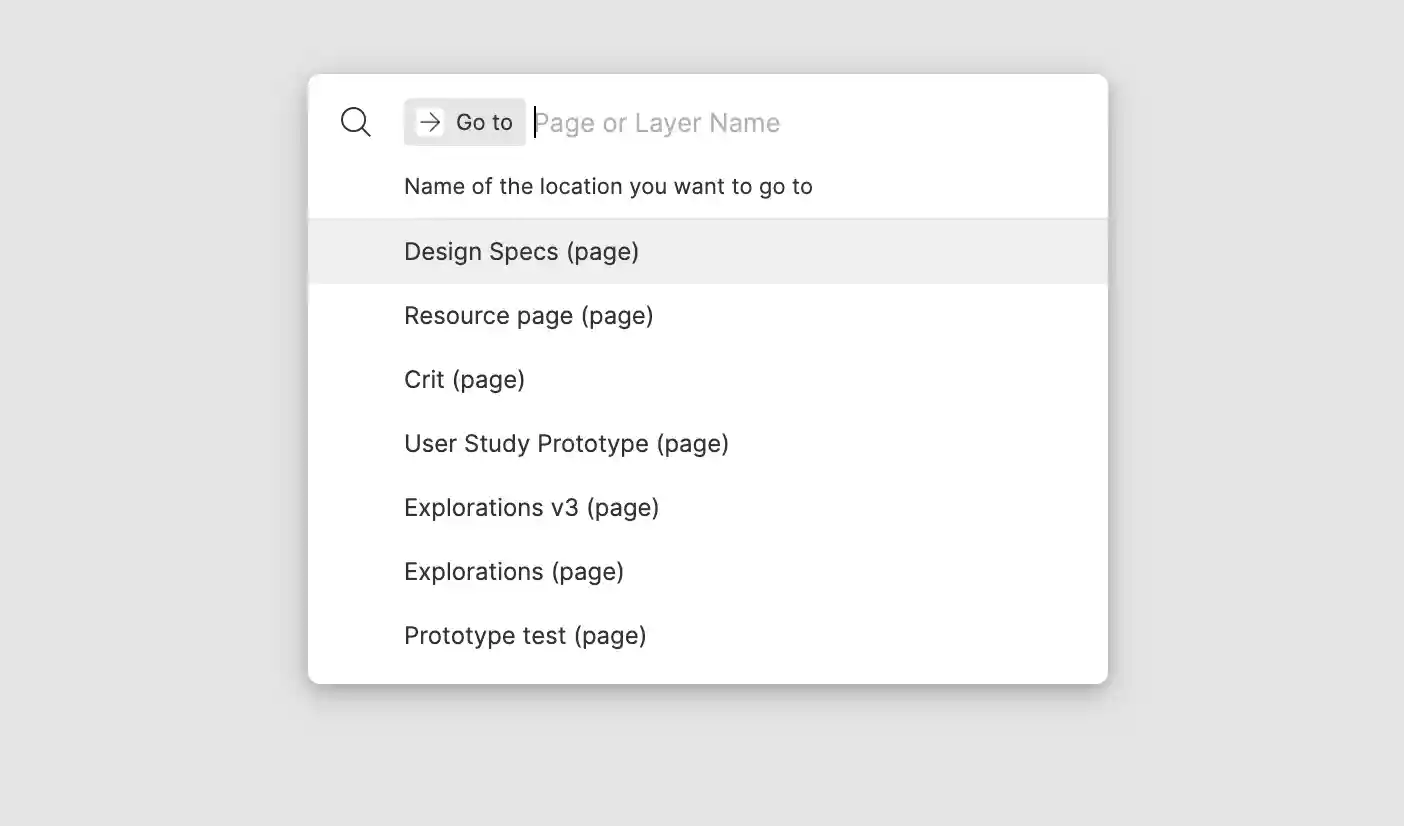Click the placeholder text in the search box

[657, 123]
